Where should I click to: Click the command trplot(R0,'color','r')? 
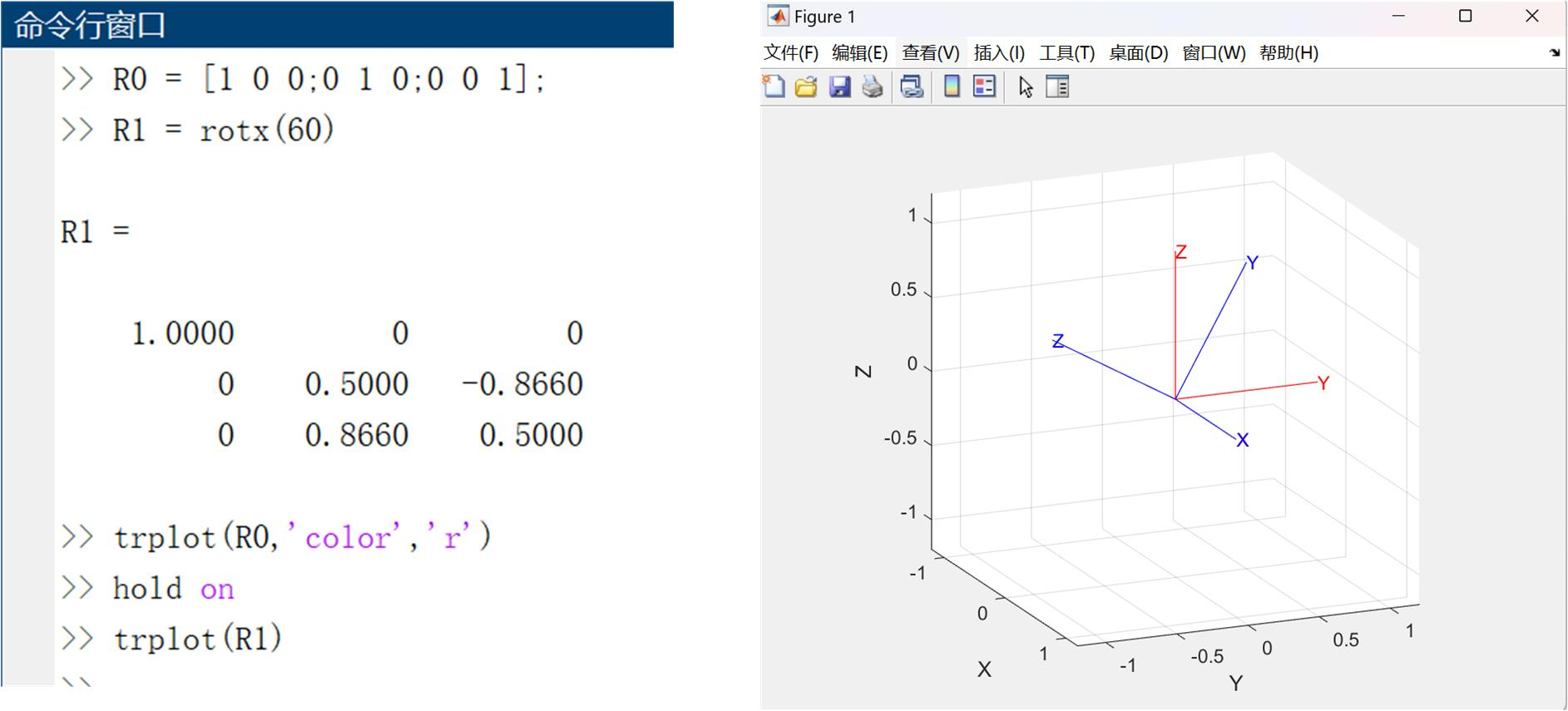pos(303,537)
